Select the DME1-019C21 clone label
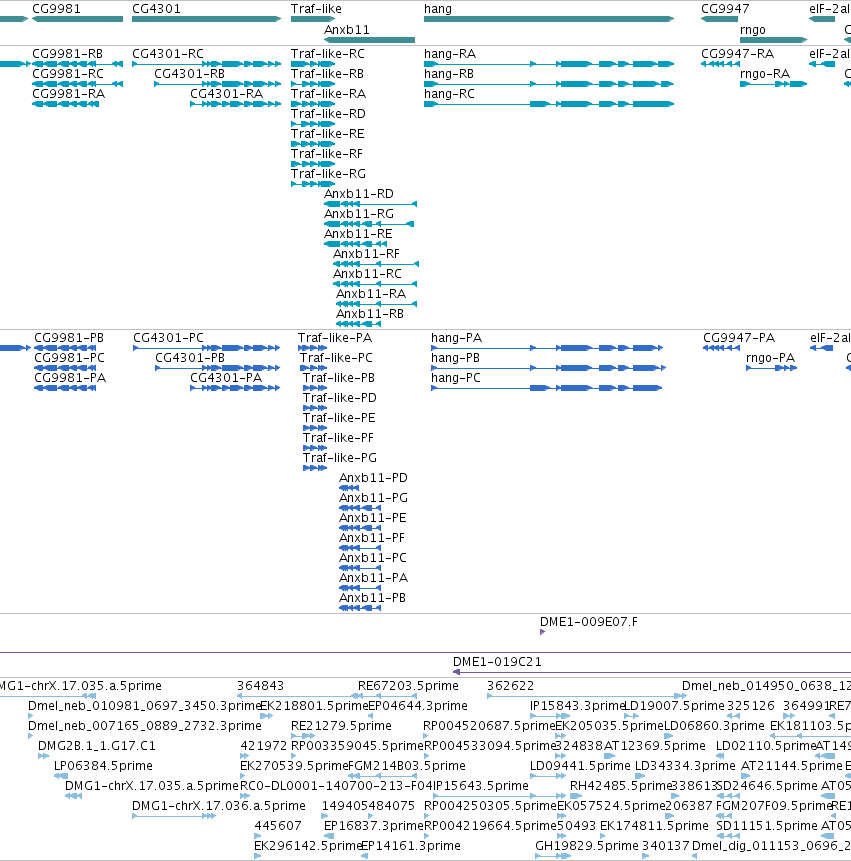Screen dimensions: 851x861 (497, 662)
